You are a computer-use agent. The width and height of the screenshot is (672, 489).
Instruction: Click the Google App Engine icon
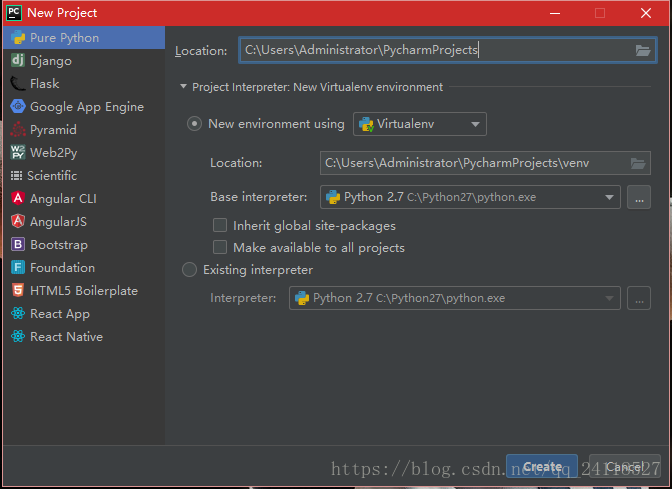[18, 106]
